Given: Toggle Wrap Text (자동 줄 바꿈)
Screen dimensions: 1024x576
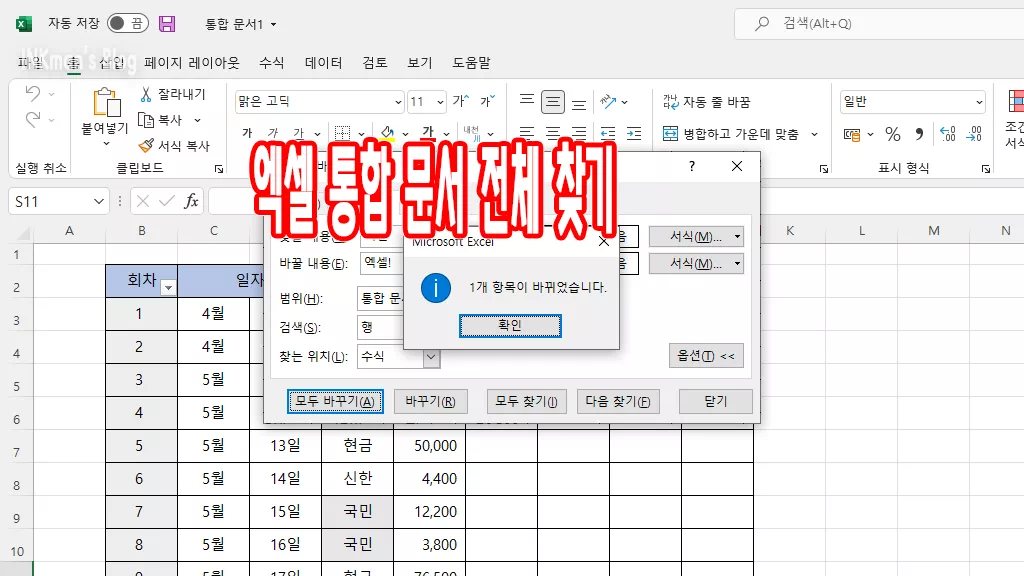Looking at the screenshot, I should tap(706, 102).
